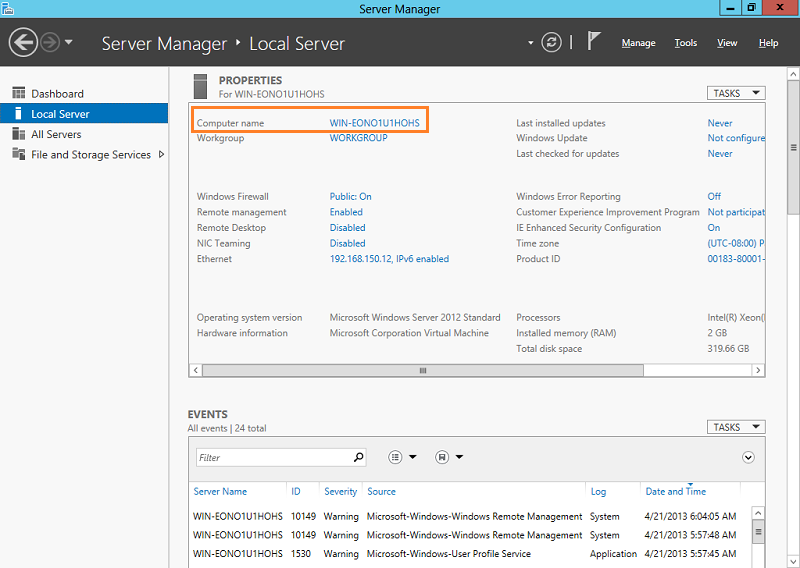This screenshot has width=800, height=568.
Task: Click Ethernet 192.168.150.12 link
Action: tap(389, 259)
